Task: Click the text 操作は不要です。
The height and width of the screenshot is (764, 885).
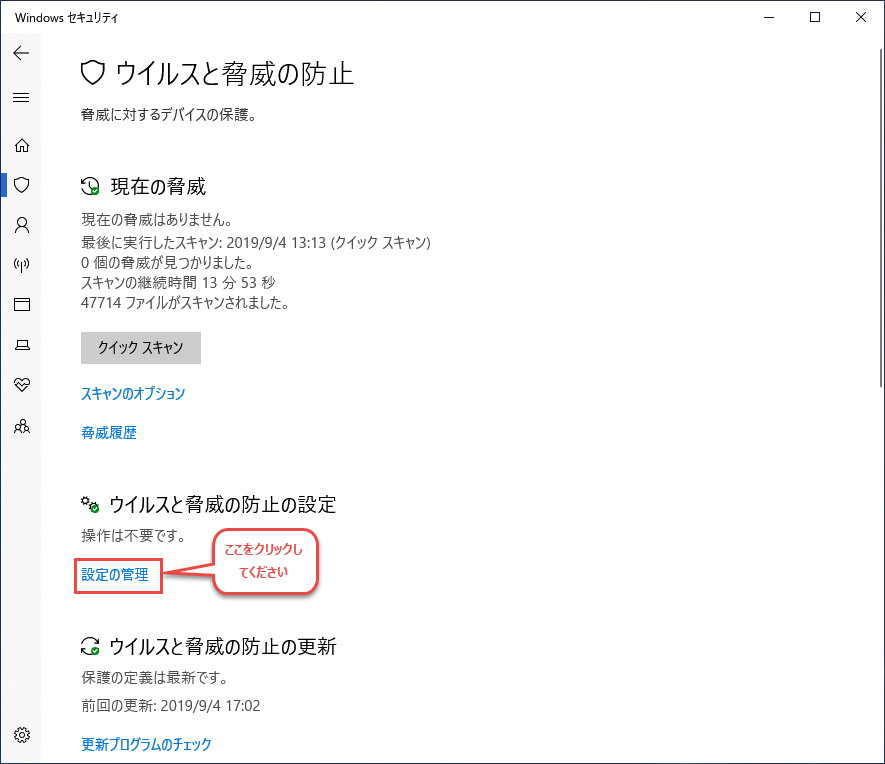Action: coord(134,535)
